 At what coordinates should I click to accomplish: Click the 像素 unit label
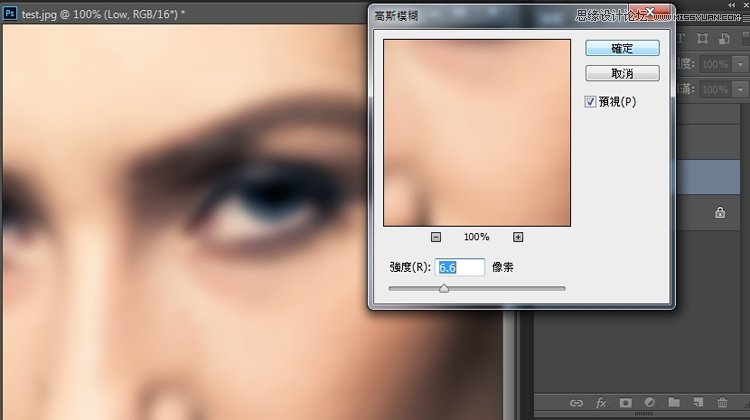[503, 267]
